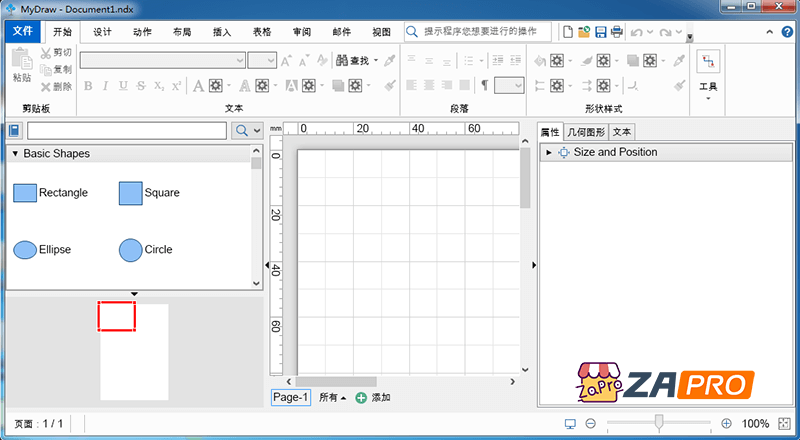Collapse the Basic Shapes section

15,154
